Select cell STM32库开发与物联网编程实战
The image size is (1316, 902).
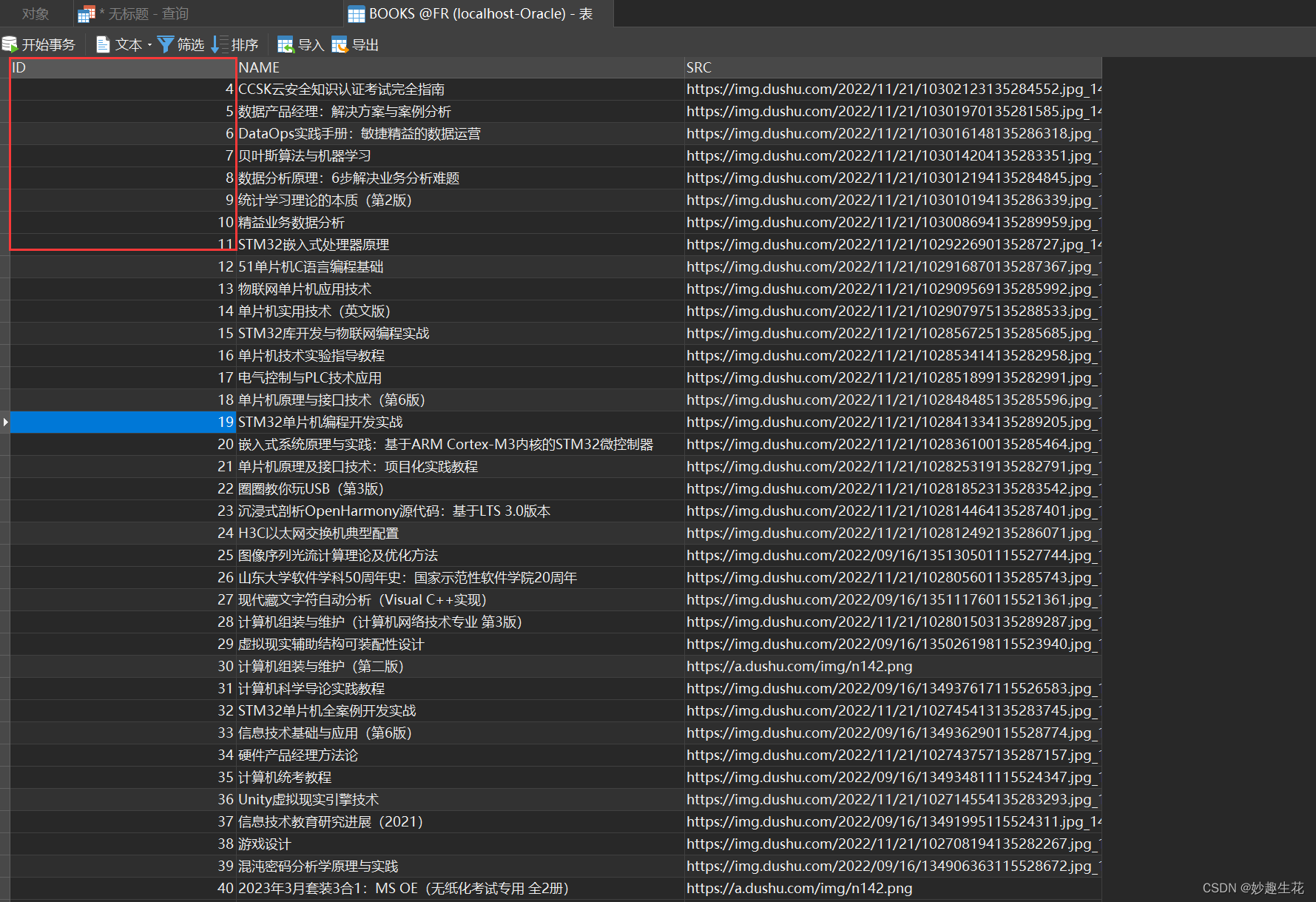[x=460, y=333]
